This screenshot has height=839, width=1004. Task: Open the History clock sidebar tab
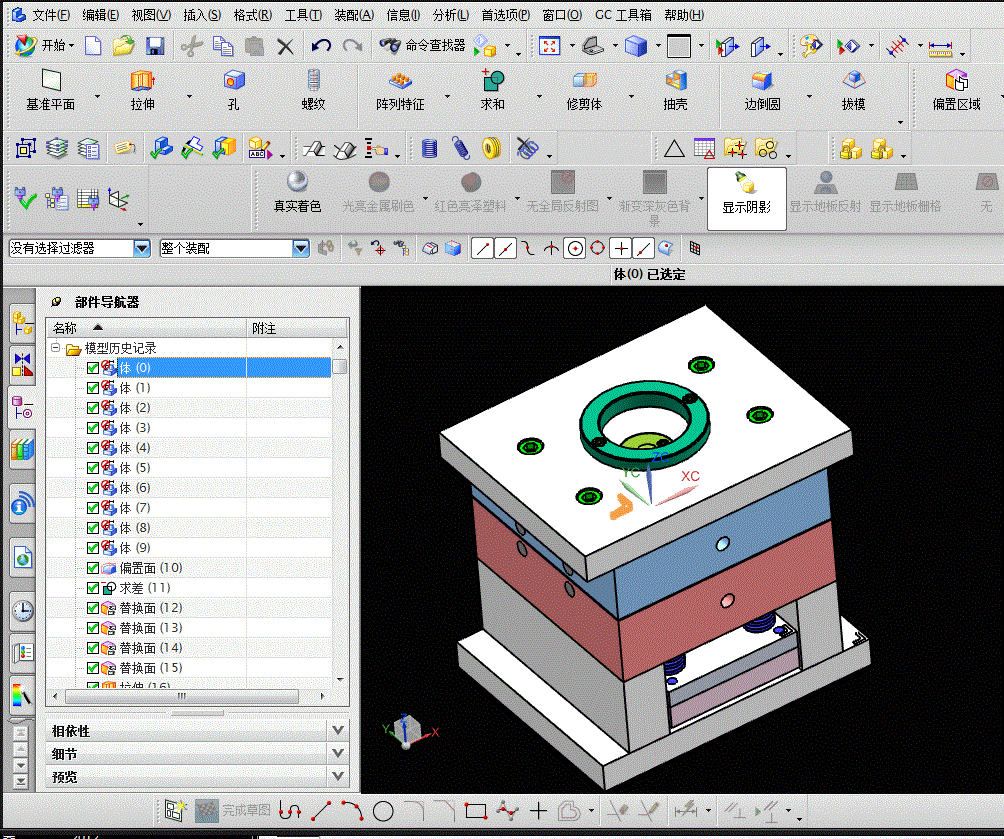(22, 610)
